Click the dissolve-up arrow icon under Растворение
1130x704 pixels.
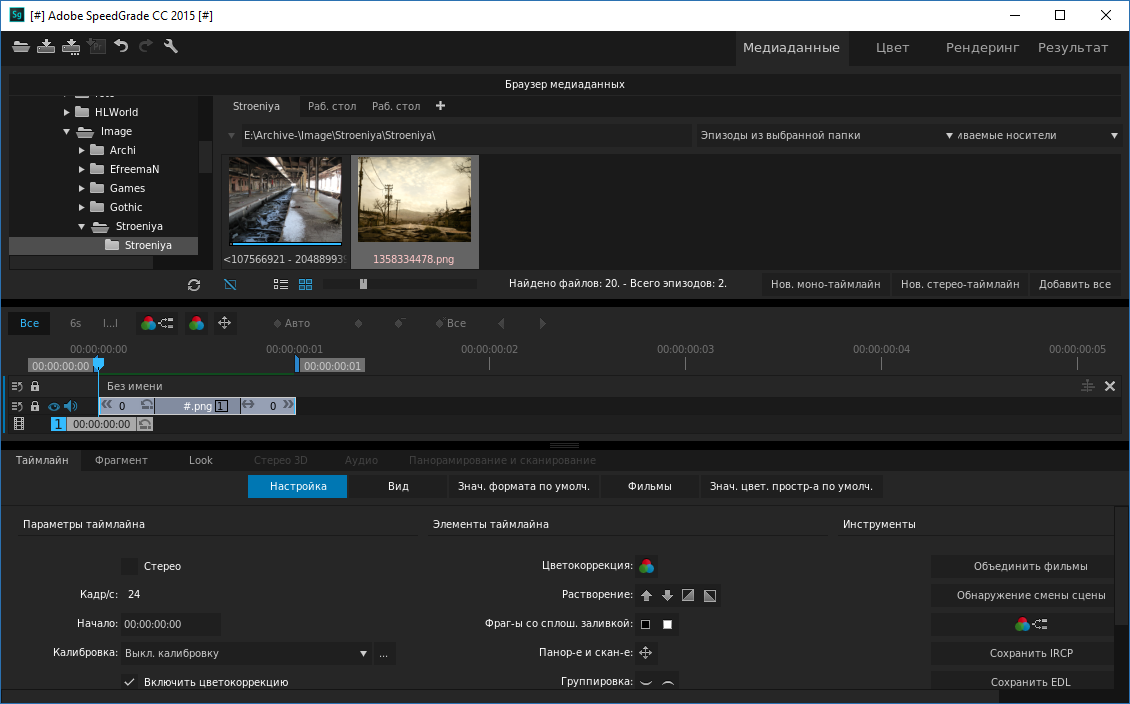pos(646,595)
